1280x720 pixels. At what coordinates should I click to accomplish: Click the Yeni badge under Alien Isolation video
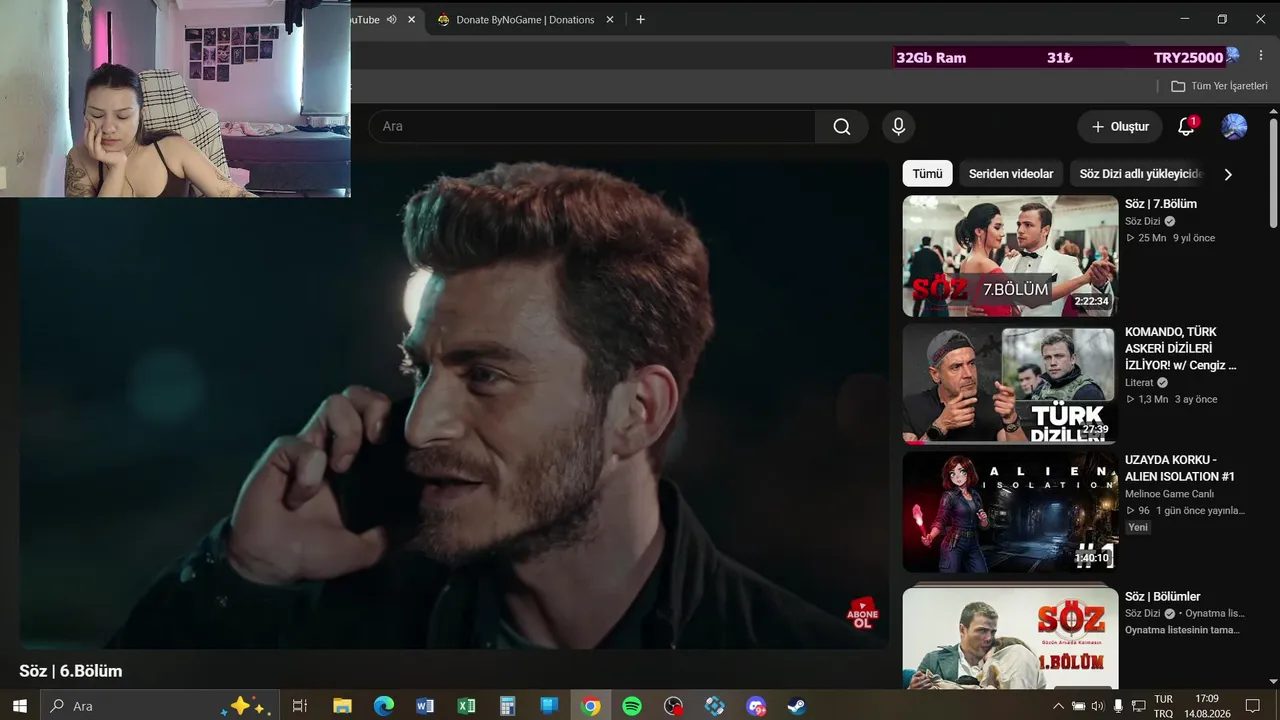[x=1138, y=527]
